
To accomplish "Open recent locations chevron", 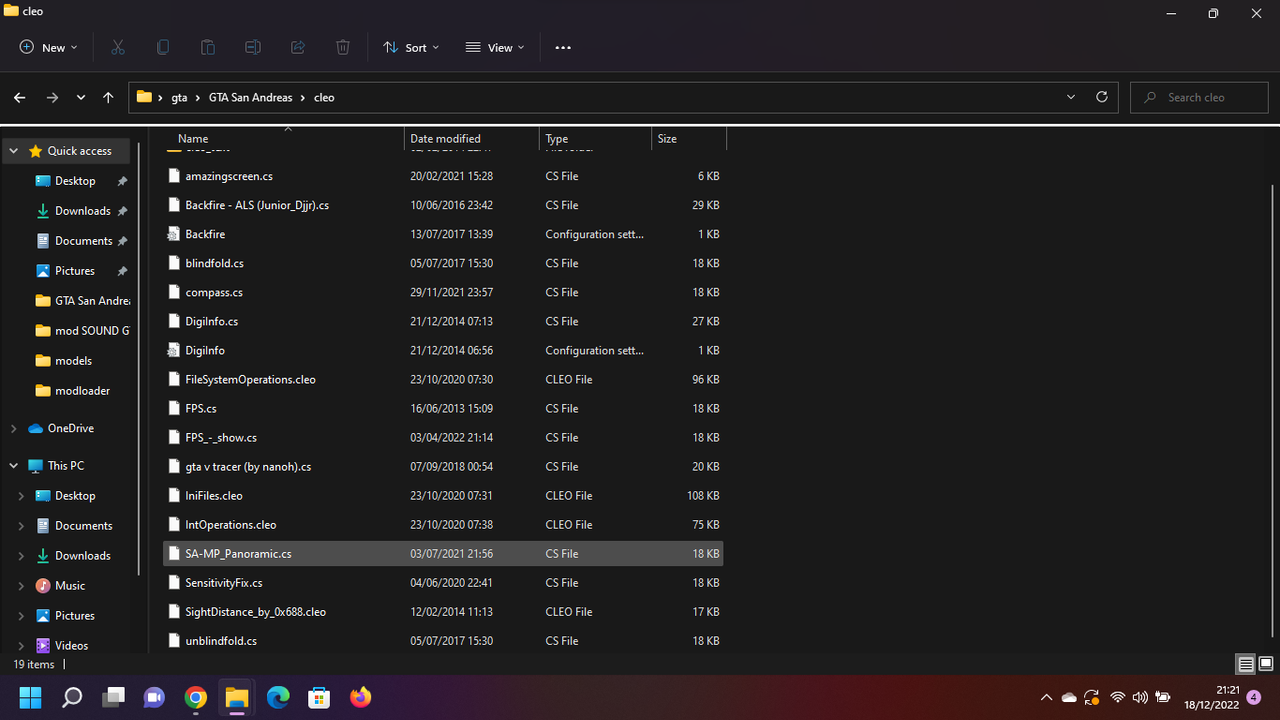I will click(x=81, y=97).
